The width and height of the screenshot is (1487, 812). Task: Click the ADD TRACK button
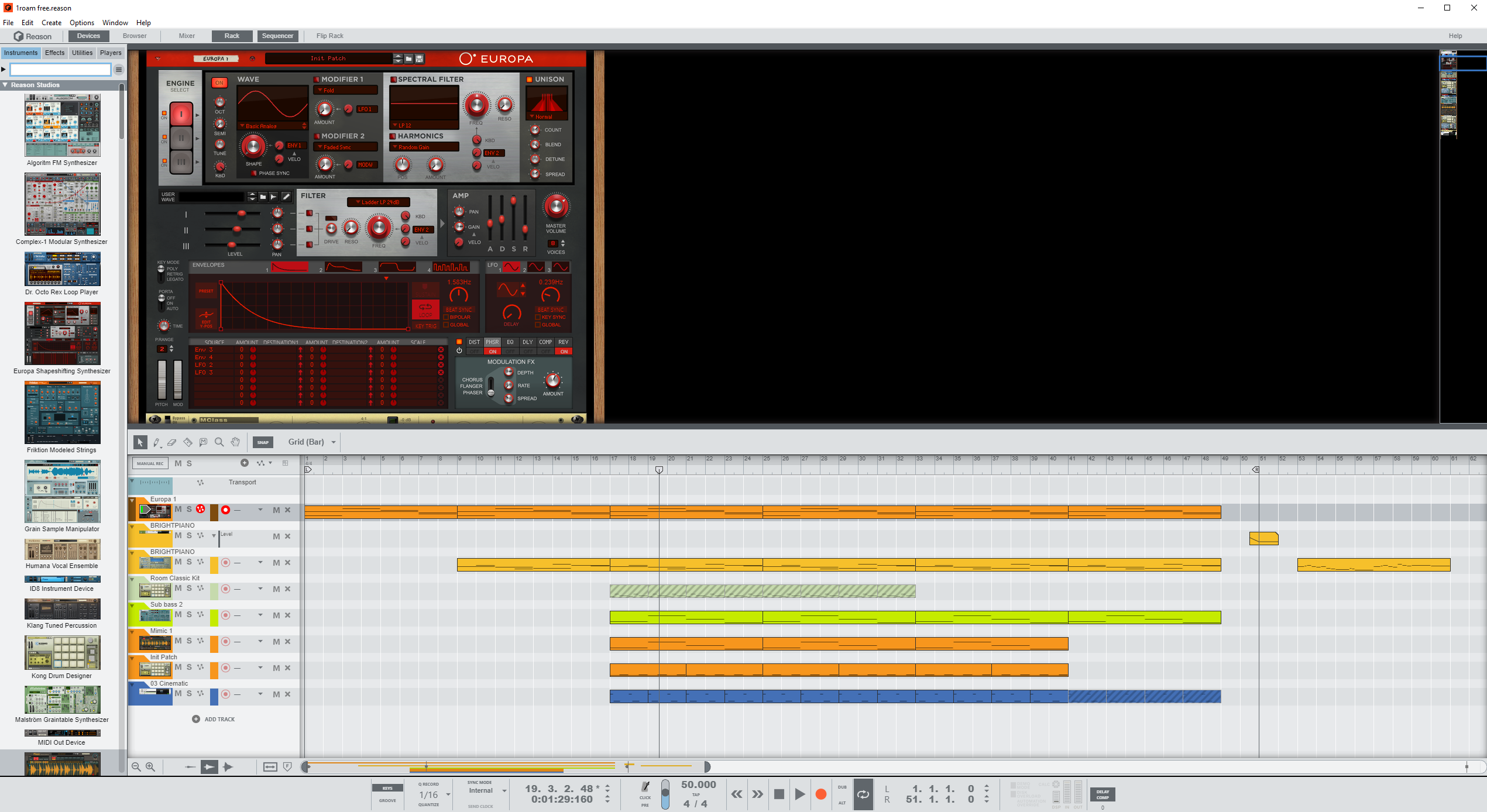coord(214,719)
